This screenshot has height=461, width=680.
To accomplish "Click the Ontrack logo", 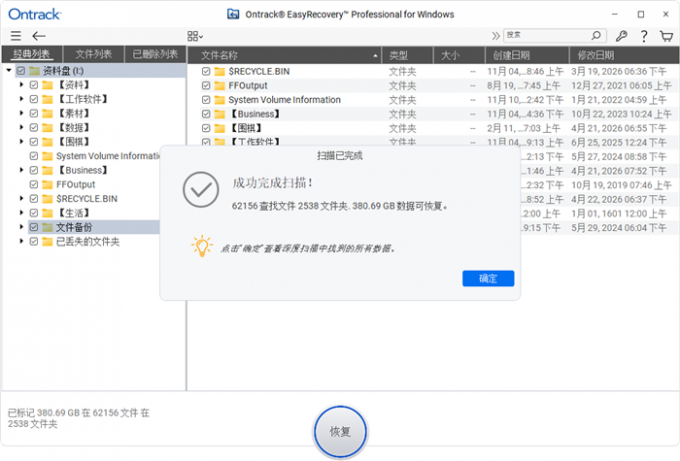I will (x=35, y=14).
